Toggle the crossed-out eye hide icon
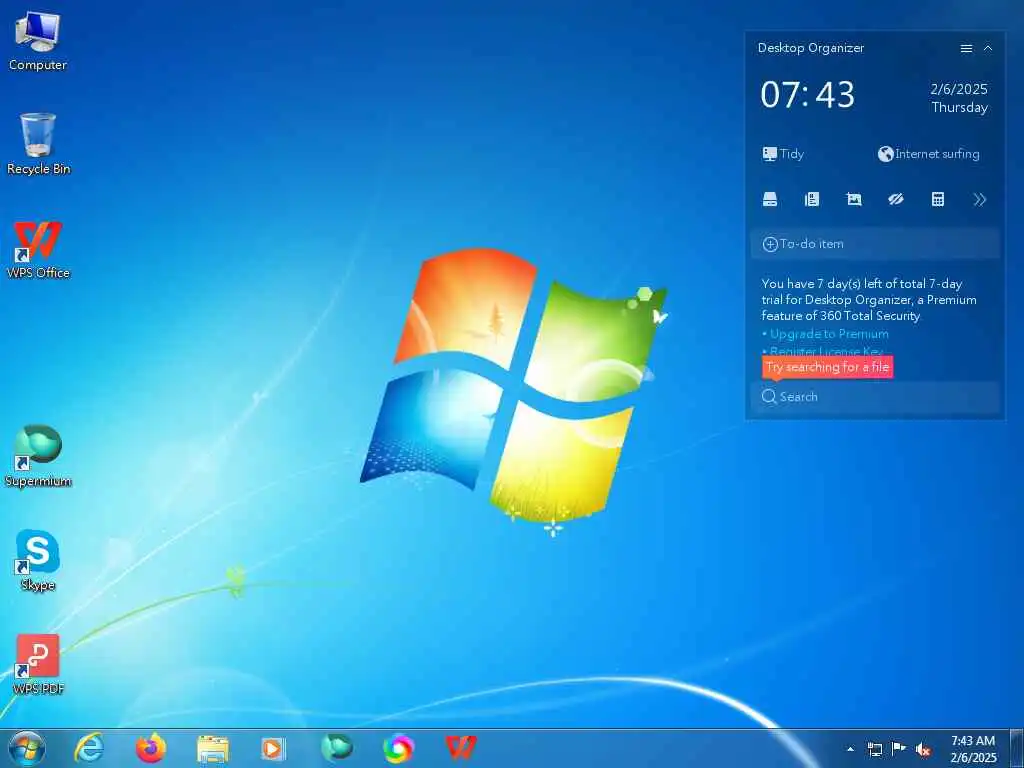 click(x=895, y=200)
